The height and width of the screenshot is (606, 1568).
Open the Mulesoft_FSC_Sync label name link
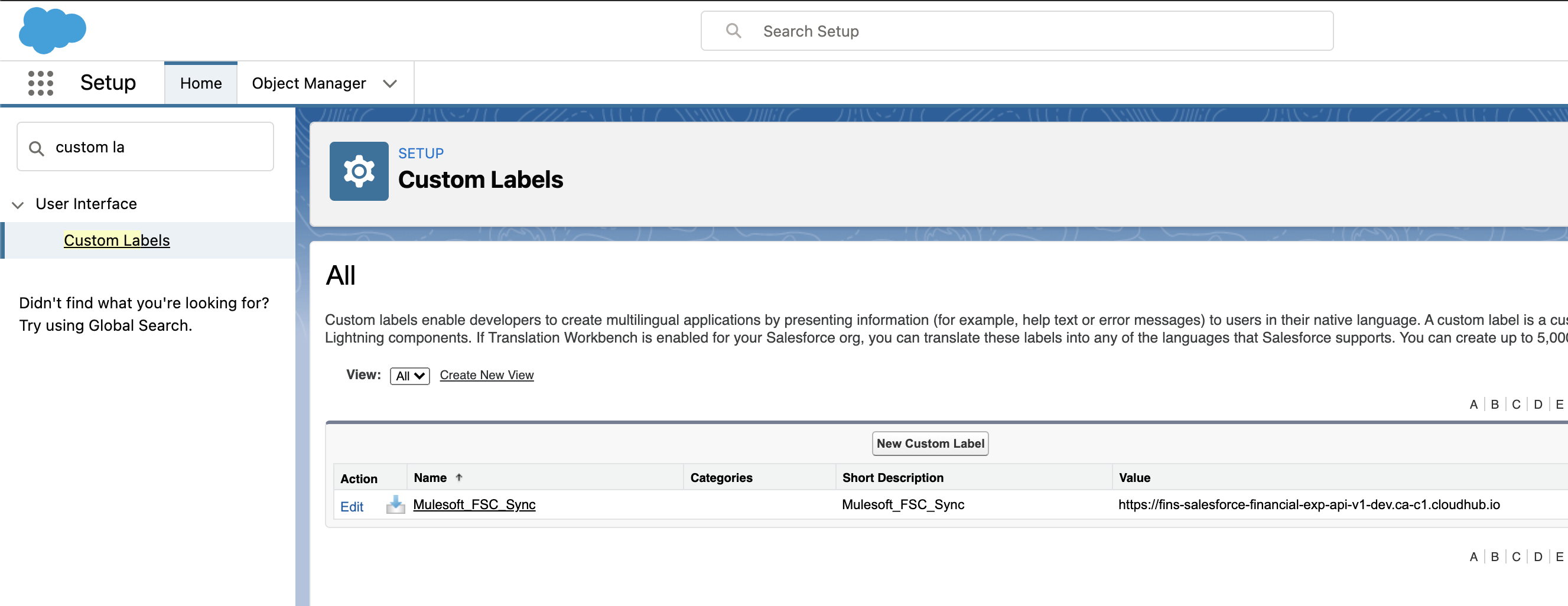pyautogui.click(x=474, y=504)
